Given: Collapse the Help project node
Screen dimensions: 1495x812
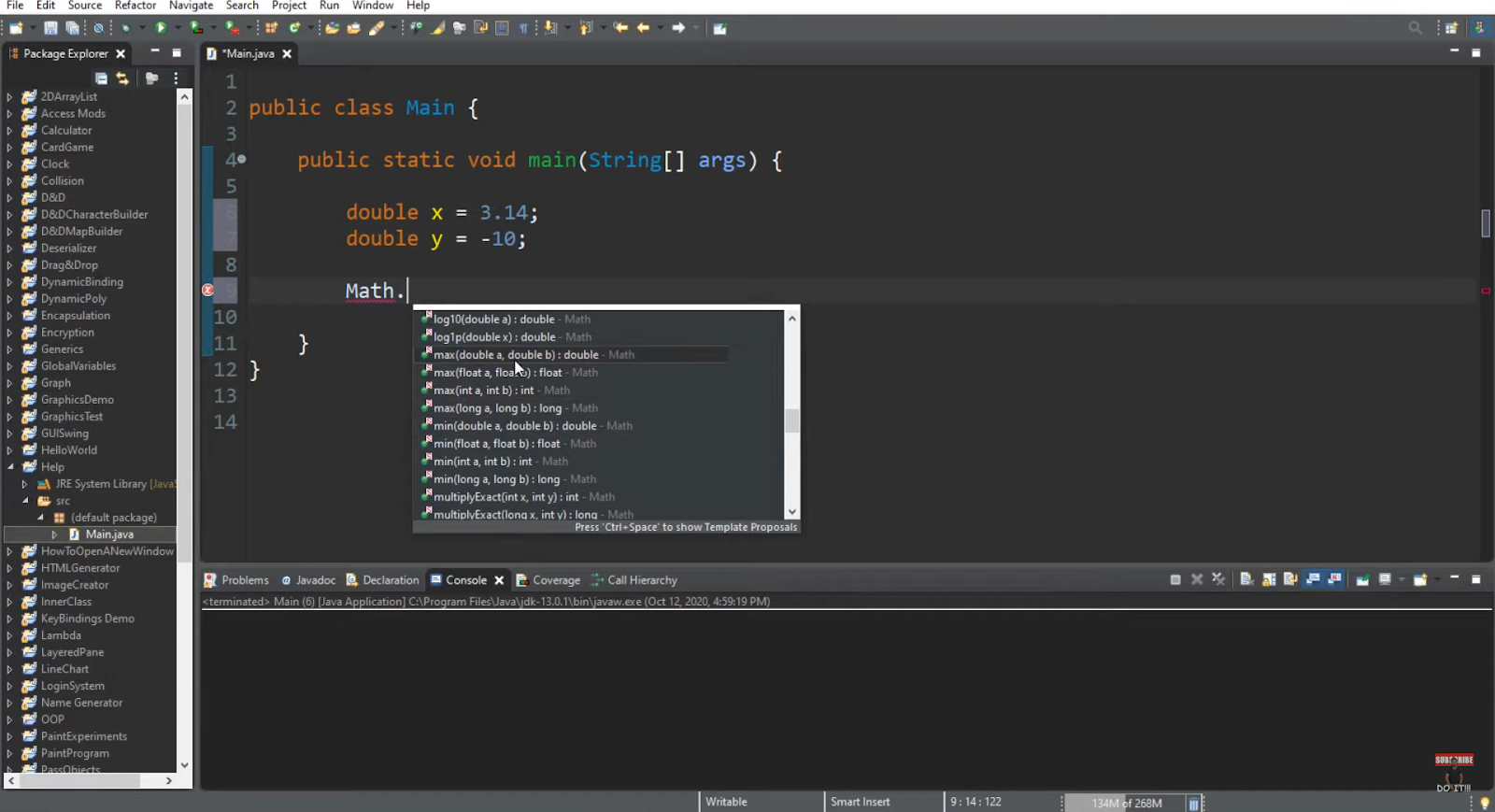Looking at the screenshot, I should click(9, 467).
